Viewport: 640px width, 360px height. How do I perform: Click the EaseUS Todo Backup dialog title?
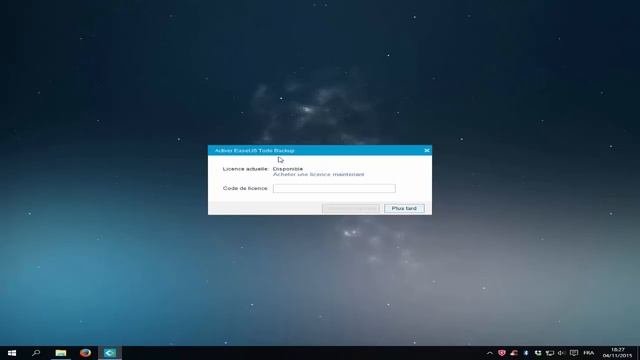pyautogui.click(x=254, y=151)
